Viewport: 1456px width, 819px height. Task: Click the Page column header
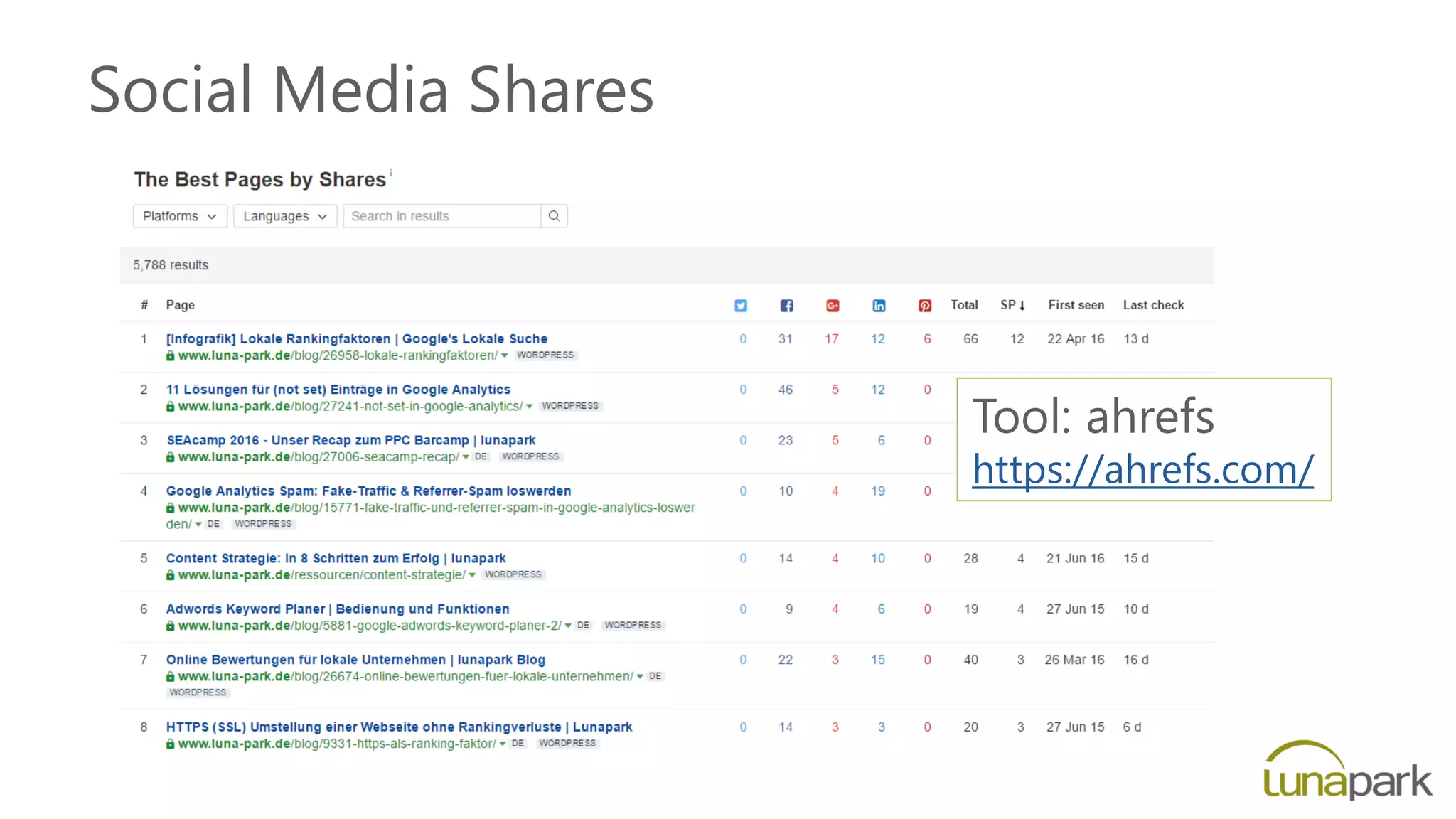(180, 305)
